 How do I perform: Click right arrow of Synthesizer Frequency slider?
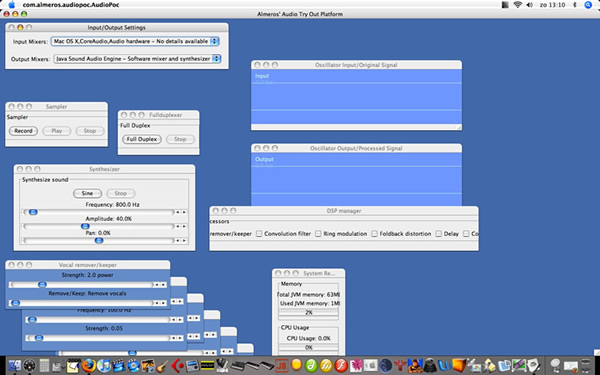pyautogui.click(x=184, y=212)
